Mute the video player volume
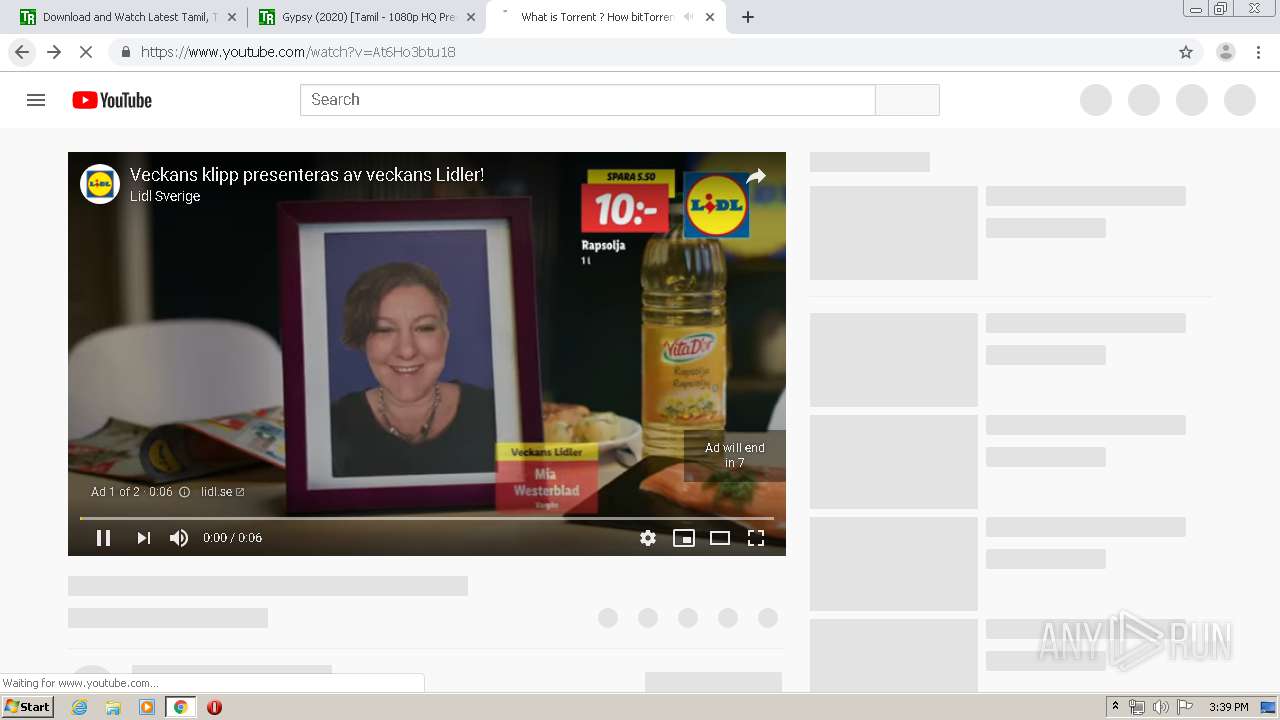The width and height of the screenshot is (1280, 720). pos(179,538)
